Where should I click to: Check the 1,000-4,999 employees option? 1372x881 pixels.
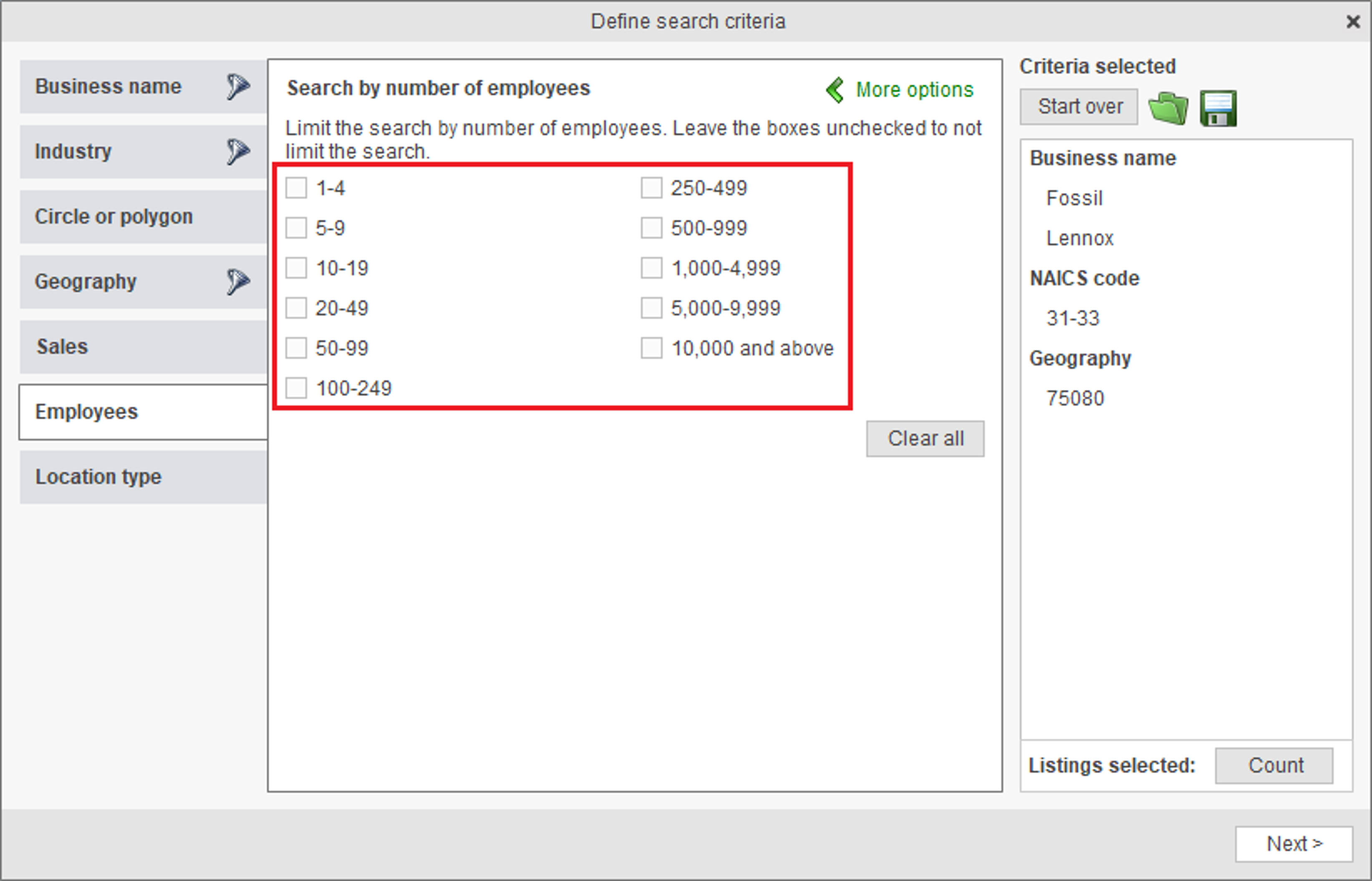[651, 268]
